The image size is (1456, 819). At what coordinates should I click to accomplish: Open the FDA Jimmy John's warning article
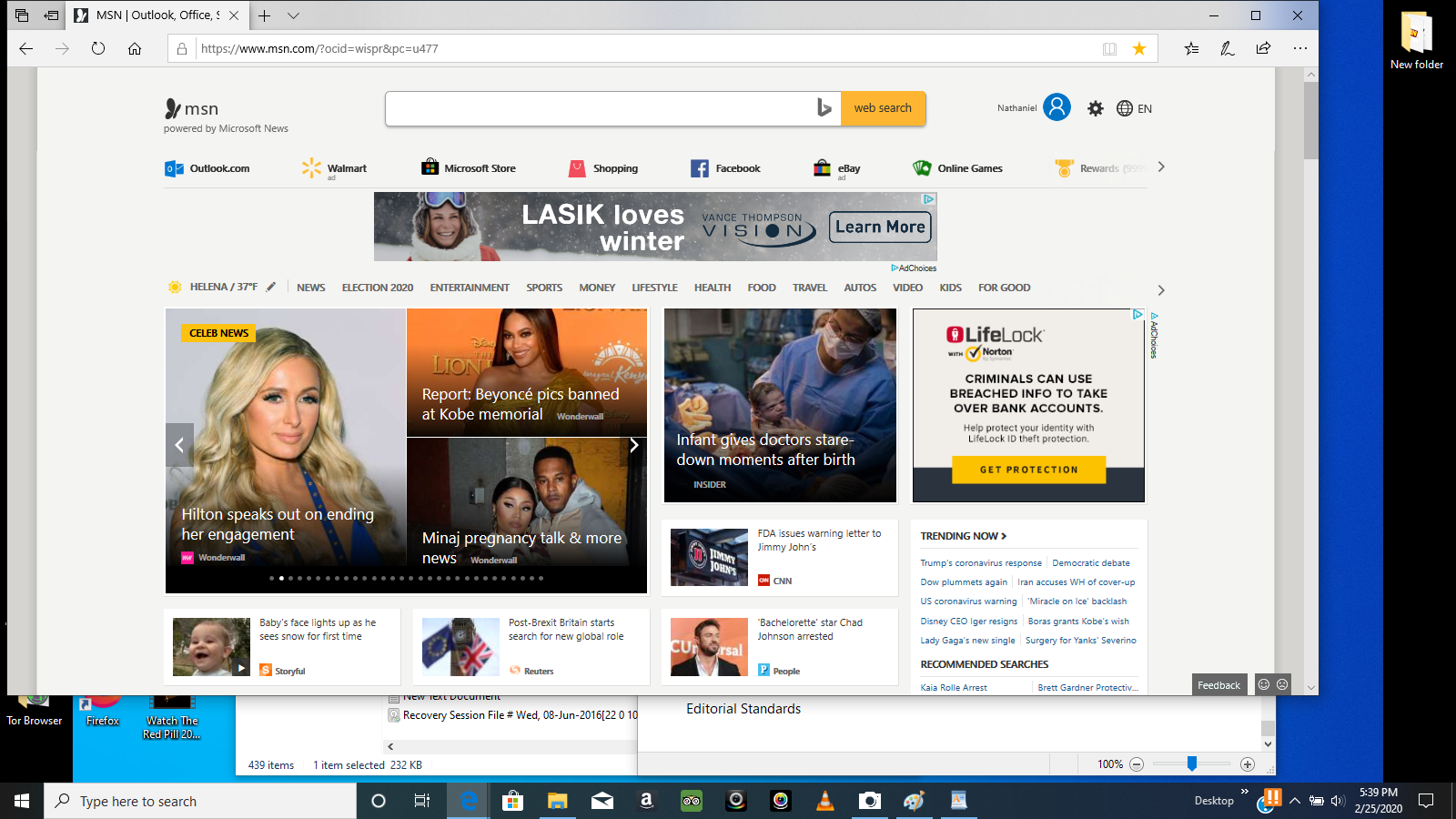tap(780, 557)
